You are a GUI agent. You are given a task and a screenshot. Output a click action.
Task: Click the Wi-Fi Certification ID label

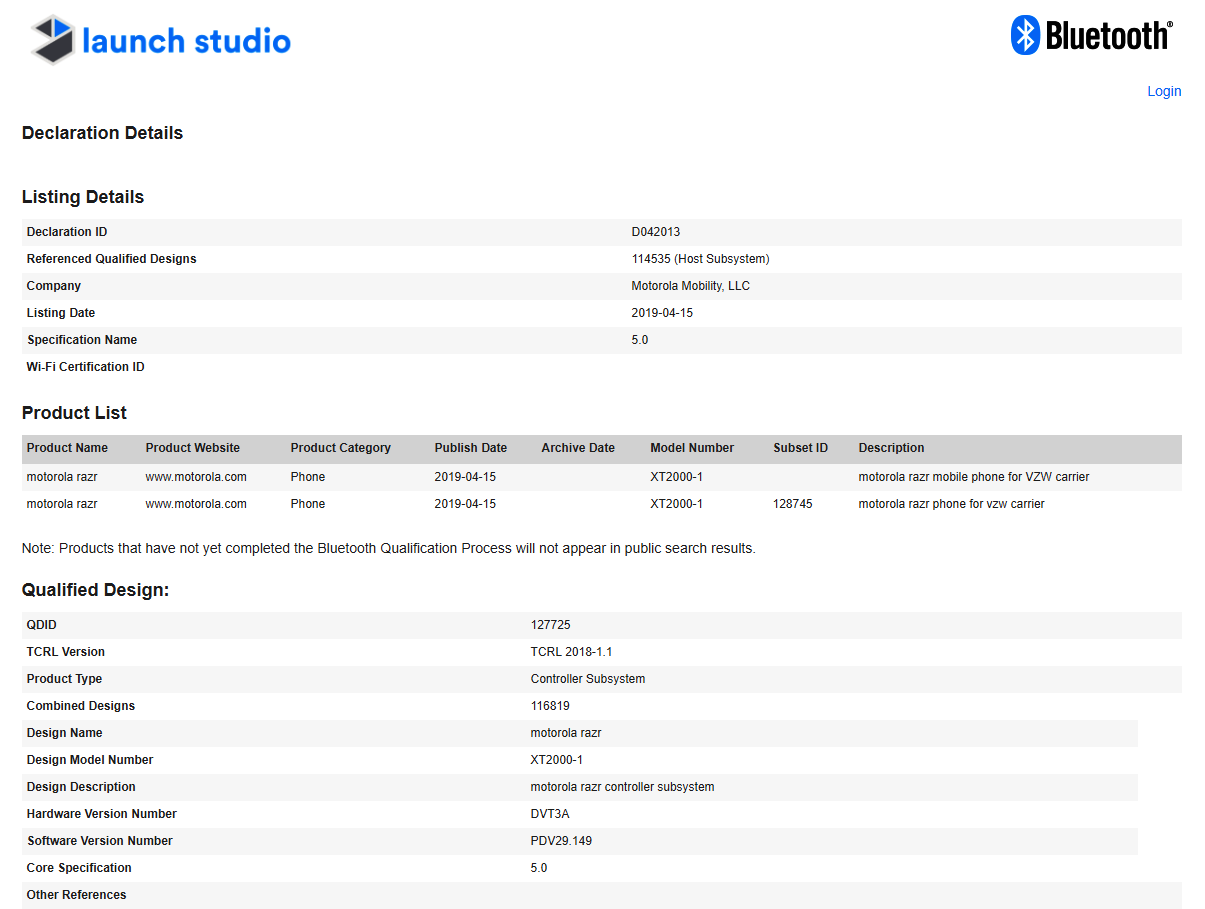[x=85, y=367]
